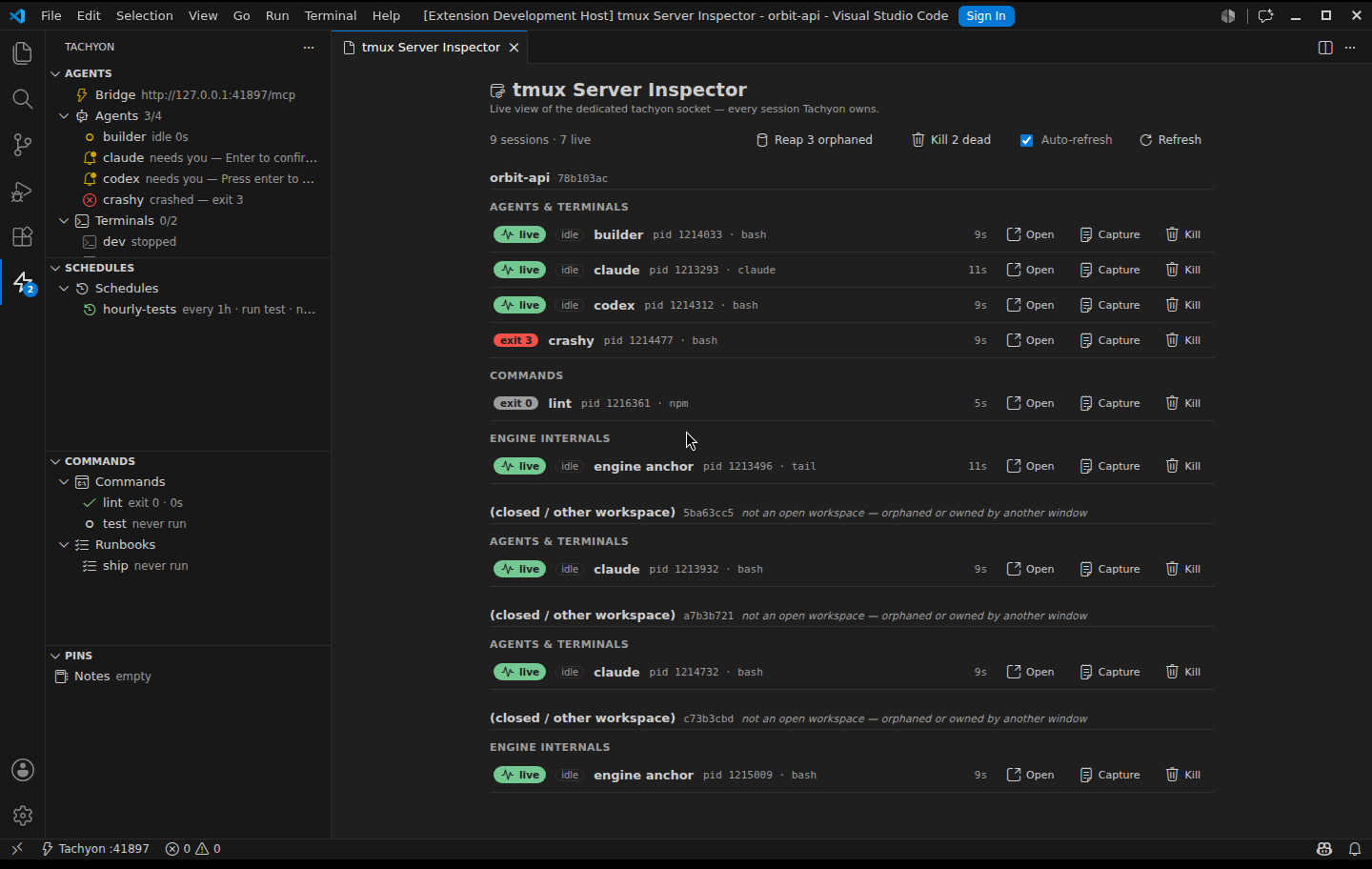The image size is (1372, 869).
Task: Select the builder idle agent row
Action: (x=188, y=137)
